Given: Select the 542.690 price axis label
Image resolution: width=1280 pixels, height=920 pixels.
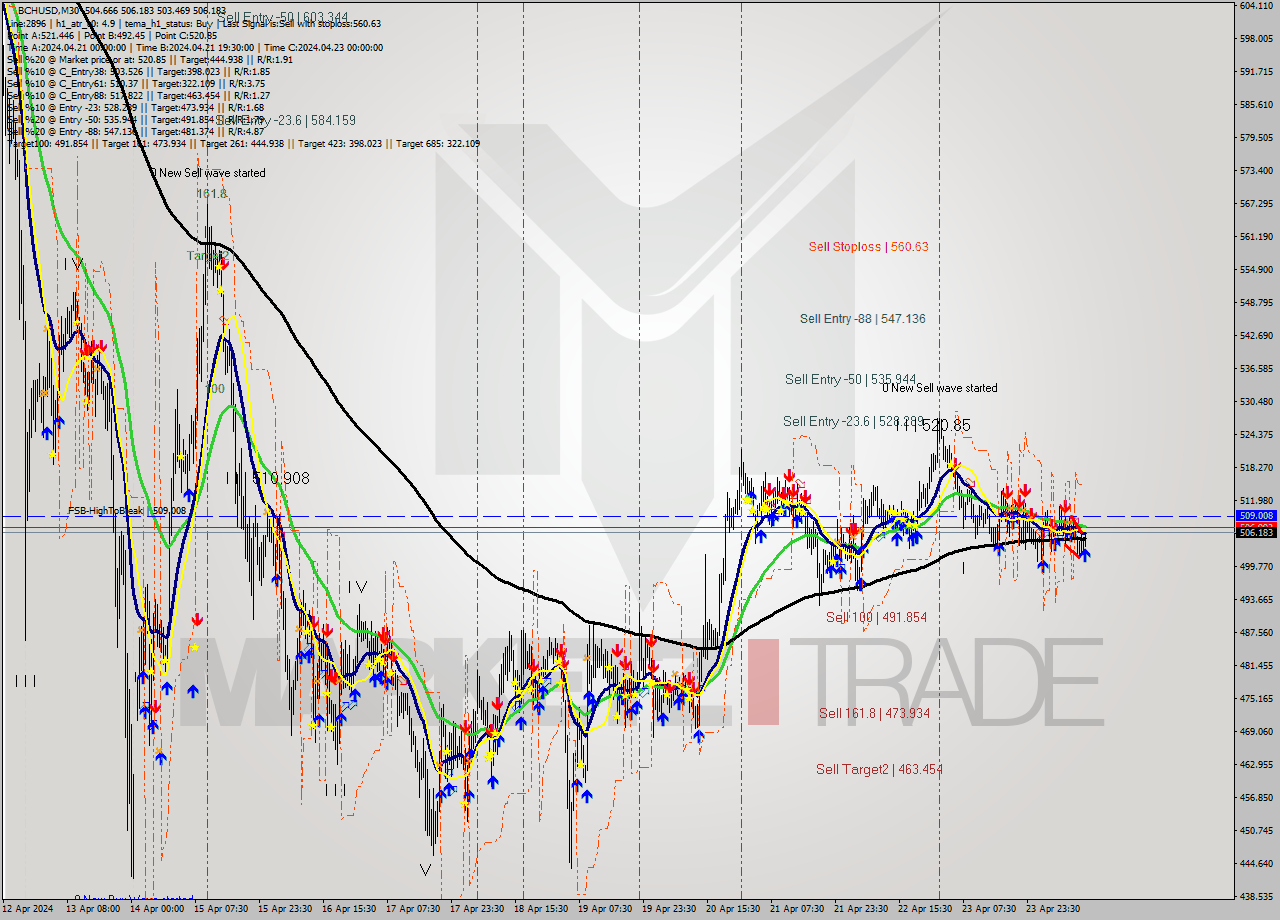Looking at the screenshot, I should click(1256, 335).
